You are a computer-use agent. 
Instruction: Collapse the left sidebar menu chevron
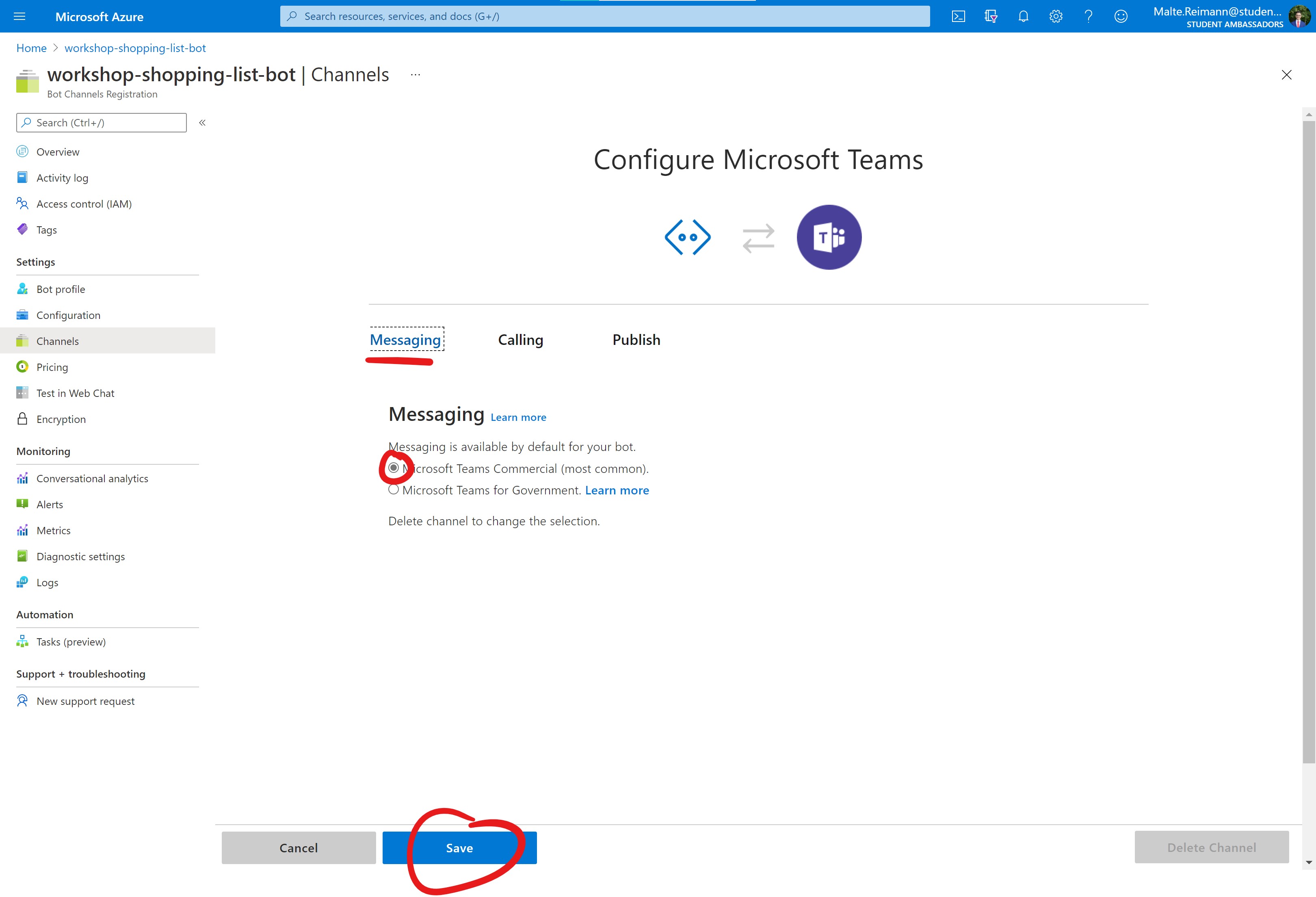(202, 122)
